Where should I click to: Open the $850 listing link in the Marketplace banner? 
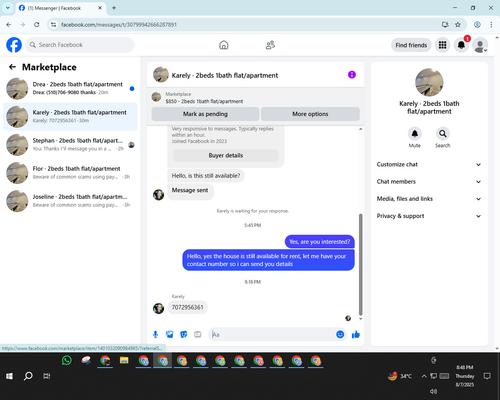[x=204, y=101]
